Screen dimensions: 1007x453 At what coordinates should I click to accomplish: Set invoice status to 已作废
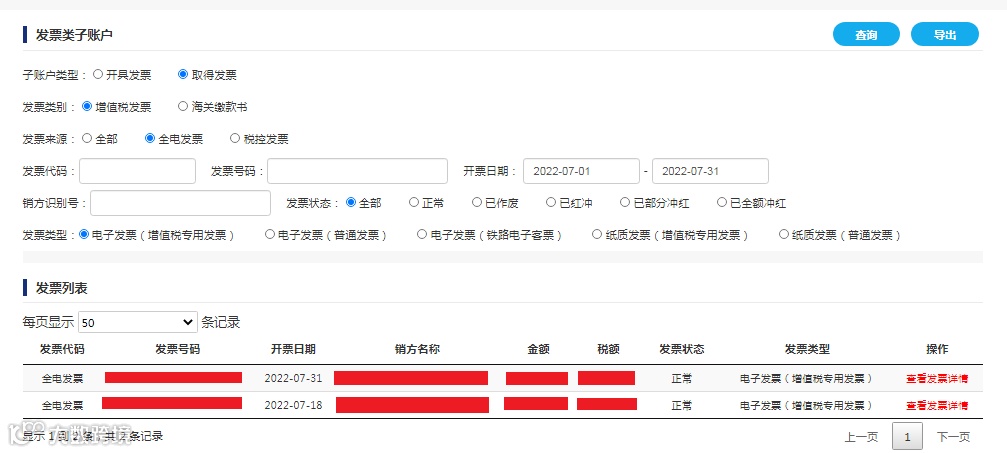(477, 202)
